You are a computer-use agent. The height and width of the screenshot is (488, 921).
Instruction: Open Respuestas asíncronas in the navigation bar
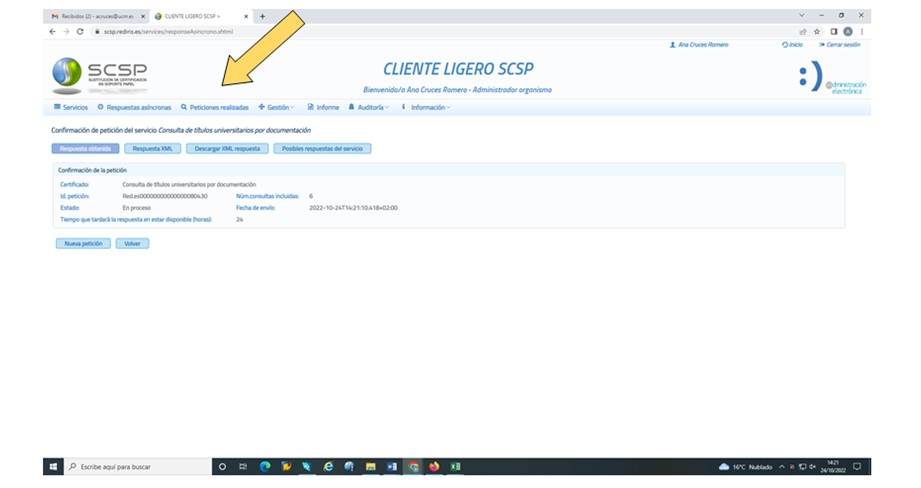[x=135, y=107]
